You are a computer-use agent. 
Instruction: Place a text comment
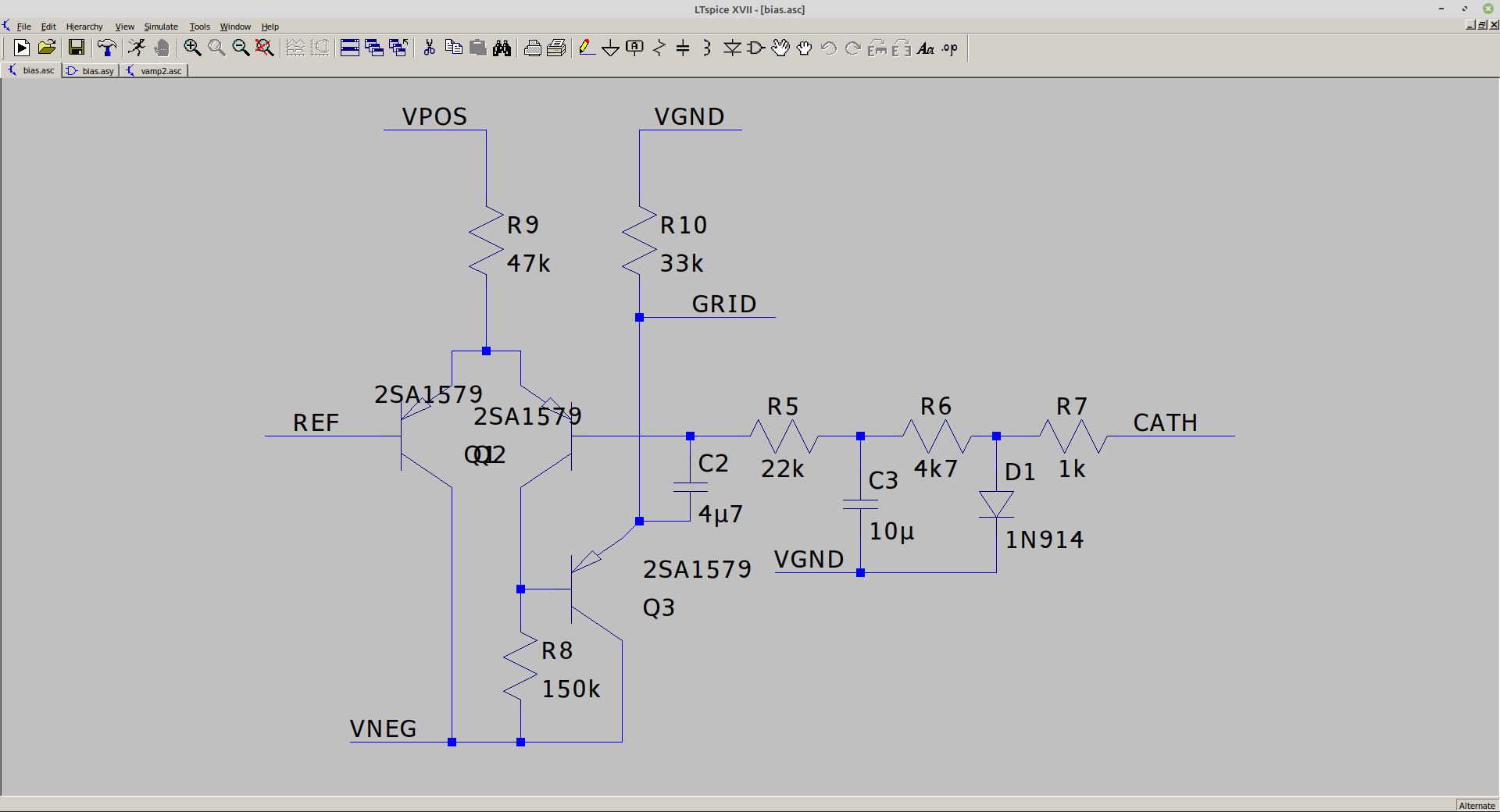(x=926, y=48)
